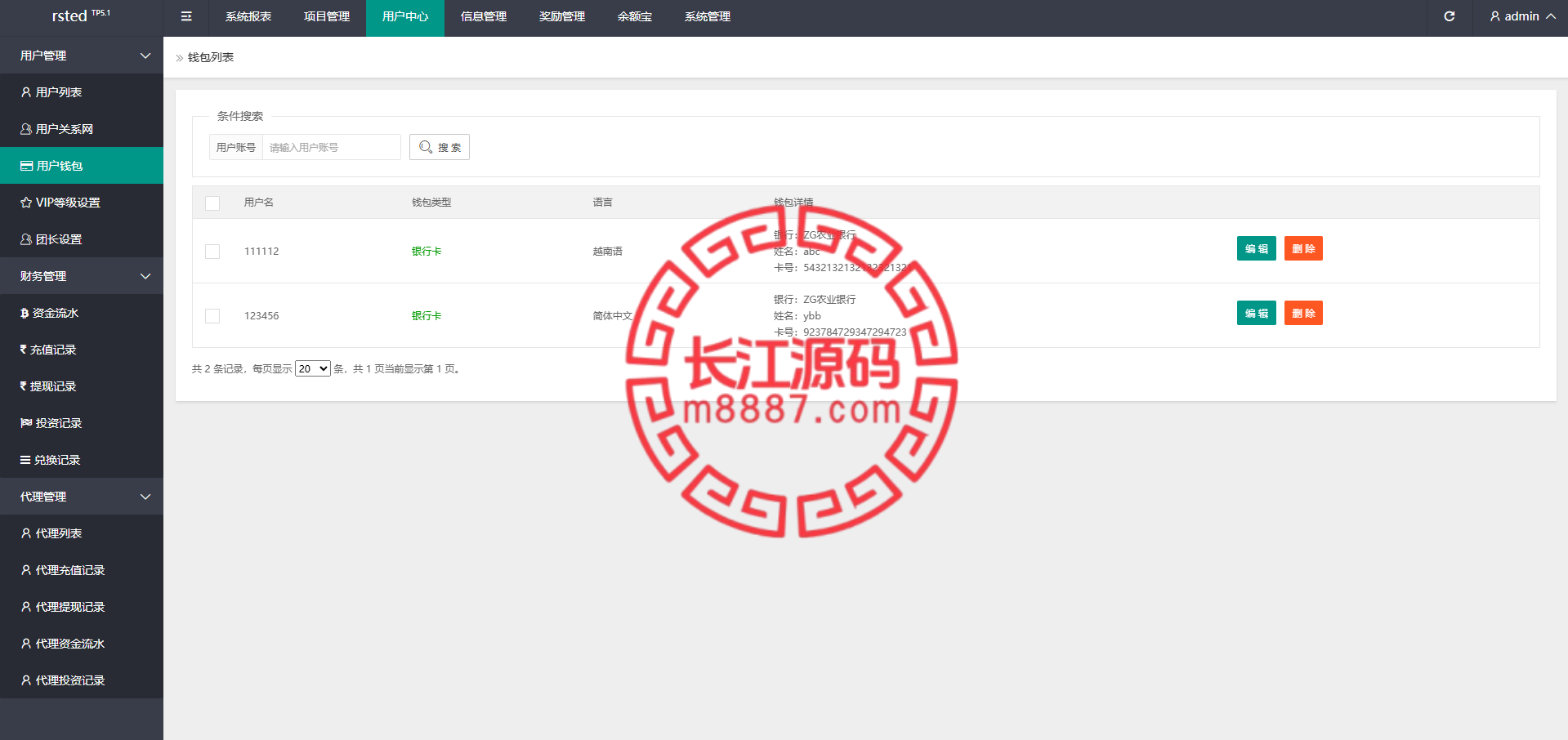Click the 银行卡 type in row 123456
The width and height of the screenshot is (1568, 740).
pos(427,316)
